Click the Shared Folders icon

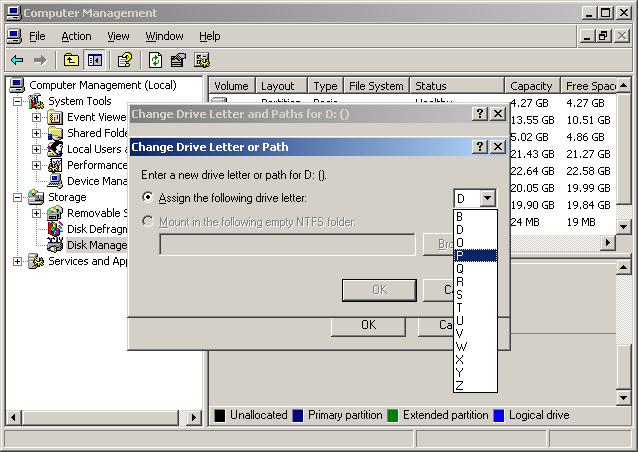(x=55, y=133)
